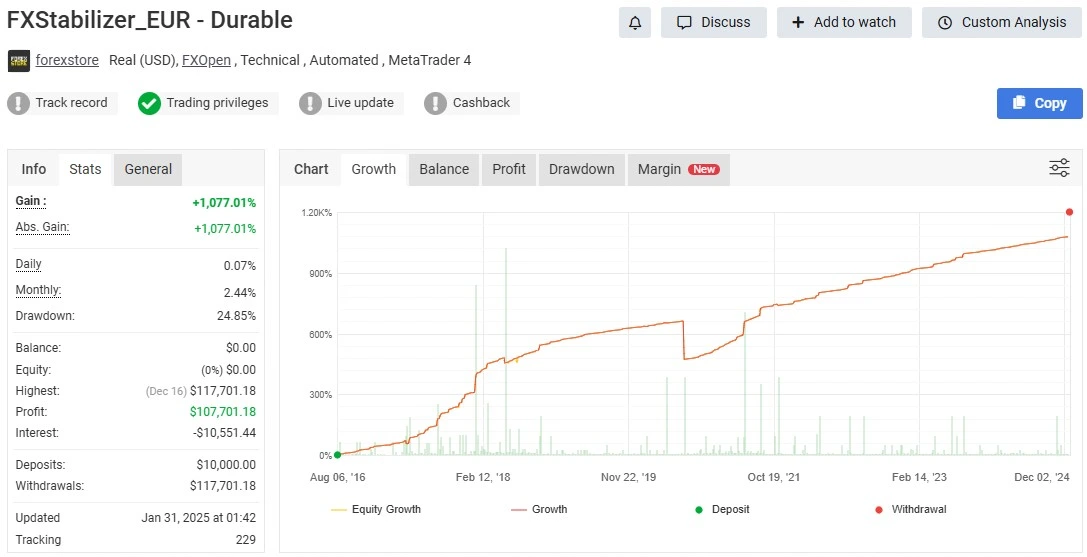Open the Drawdown chart tab
The width and height of the screenshot is (1087, 557).
581,169
